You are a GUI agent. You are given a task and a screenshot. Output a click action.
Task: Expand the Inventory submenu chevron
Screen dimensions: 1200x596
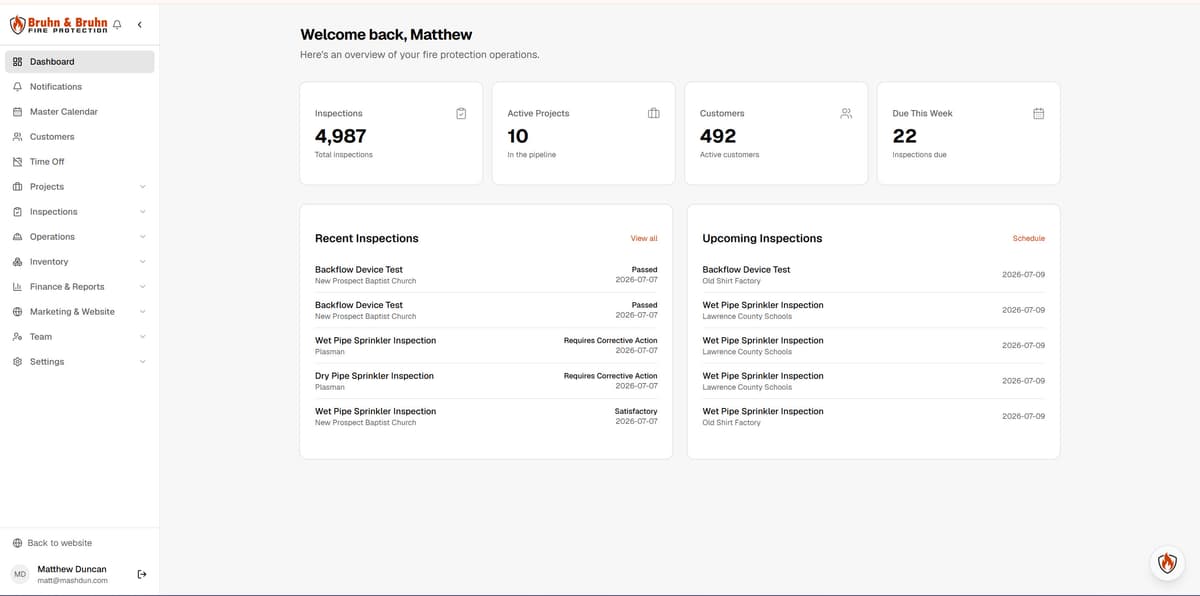142,262
